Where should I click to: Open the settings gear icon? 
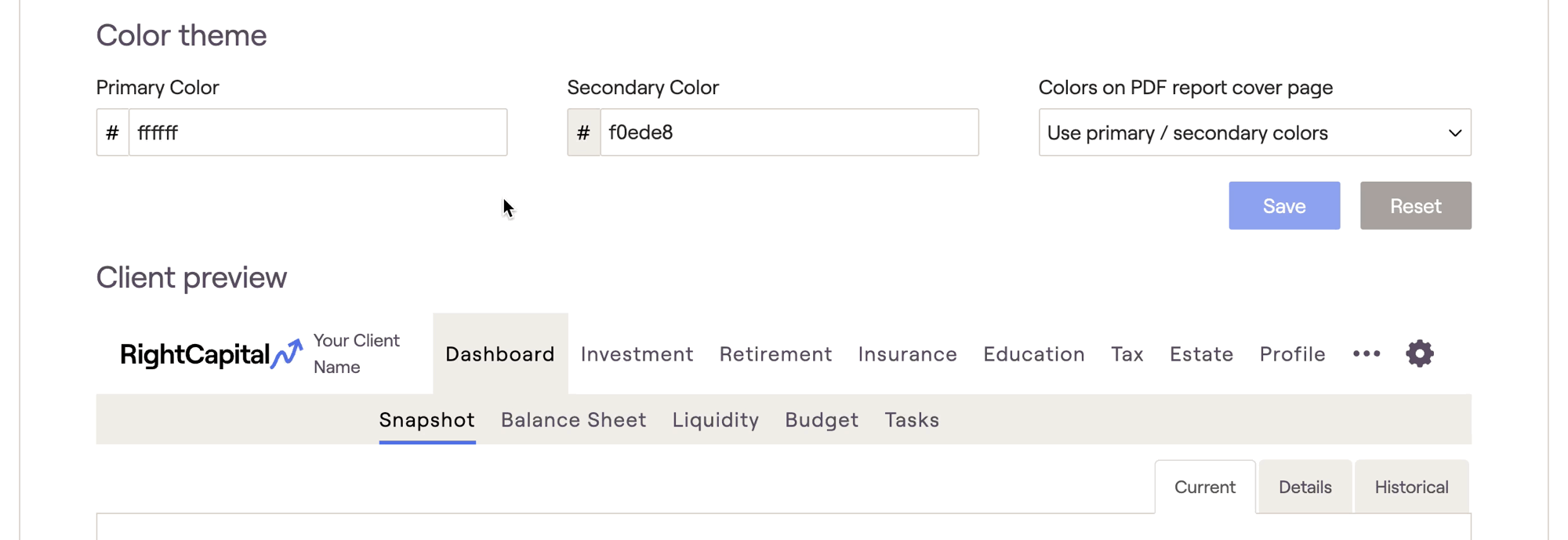[x=1419, y=353]
